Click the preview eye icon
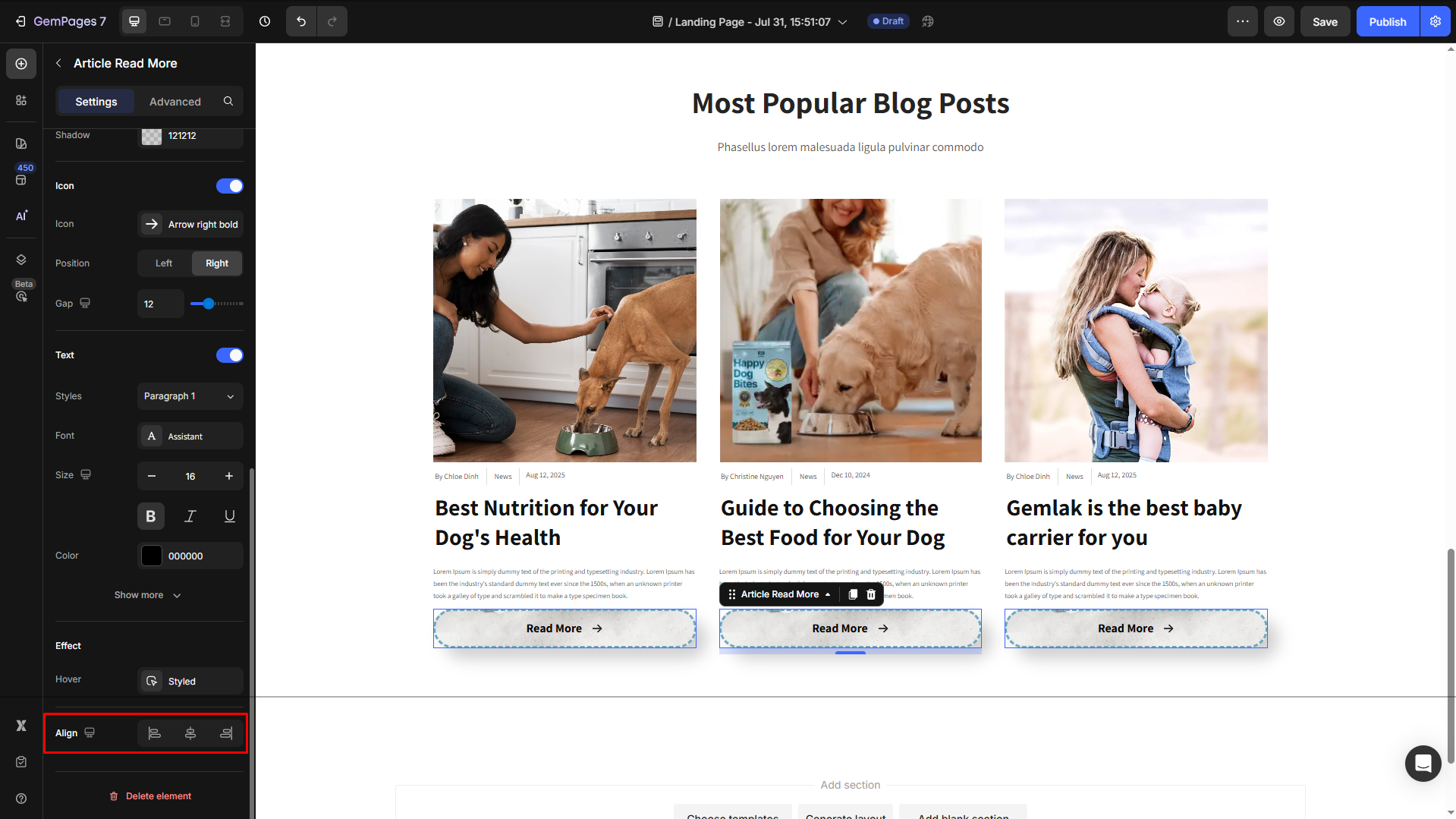Image resolution: width=1456 pixels, height=819 pixels. coord(1279,21)
